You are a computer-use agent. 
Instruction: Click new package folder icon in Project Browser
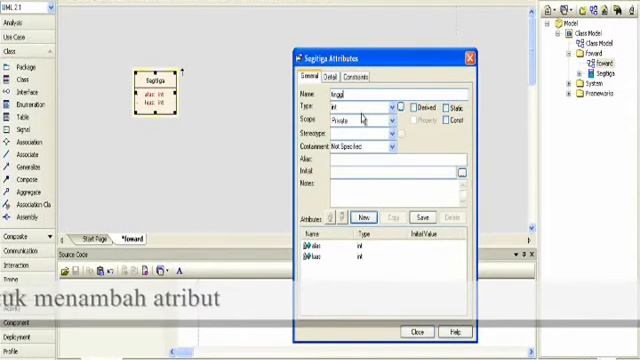pyautogui.click(x=582, y=11)
